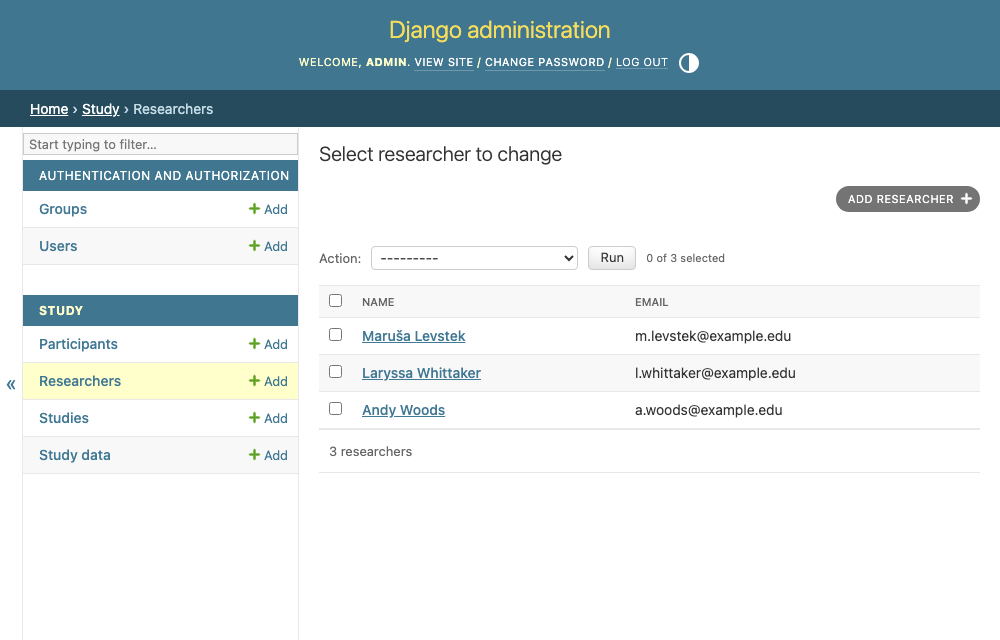Check the box for Laryssa Whittaker

point(335,372)
